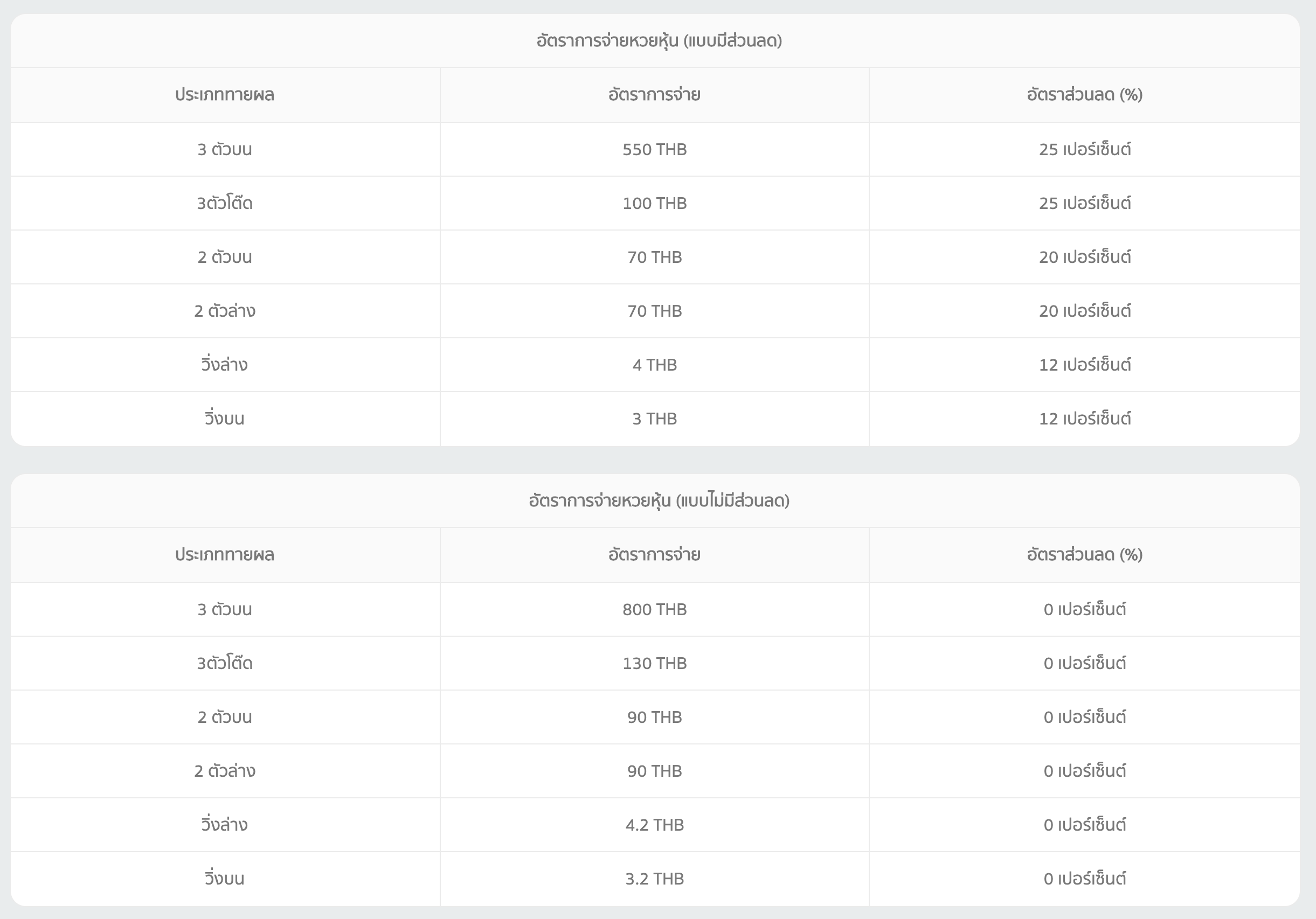Click the 4 THB payout cell
Viewport: 1316px width, 919px height.
tap(654, 365)
